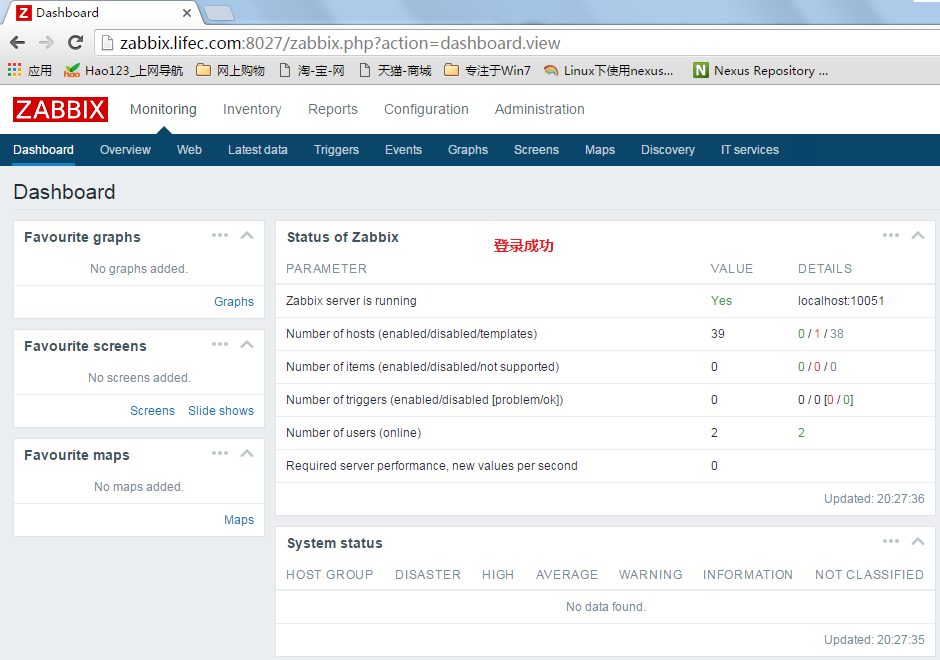Screen dimensions: 940x660
Task: Switch to the Graphs submenu
Action: tap(468, 150)
